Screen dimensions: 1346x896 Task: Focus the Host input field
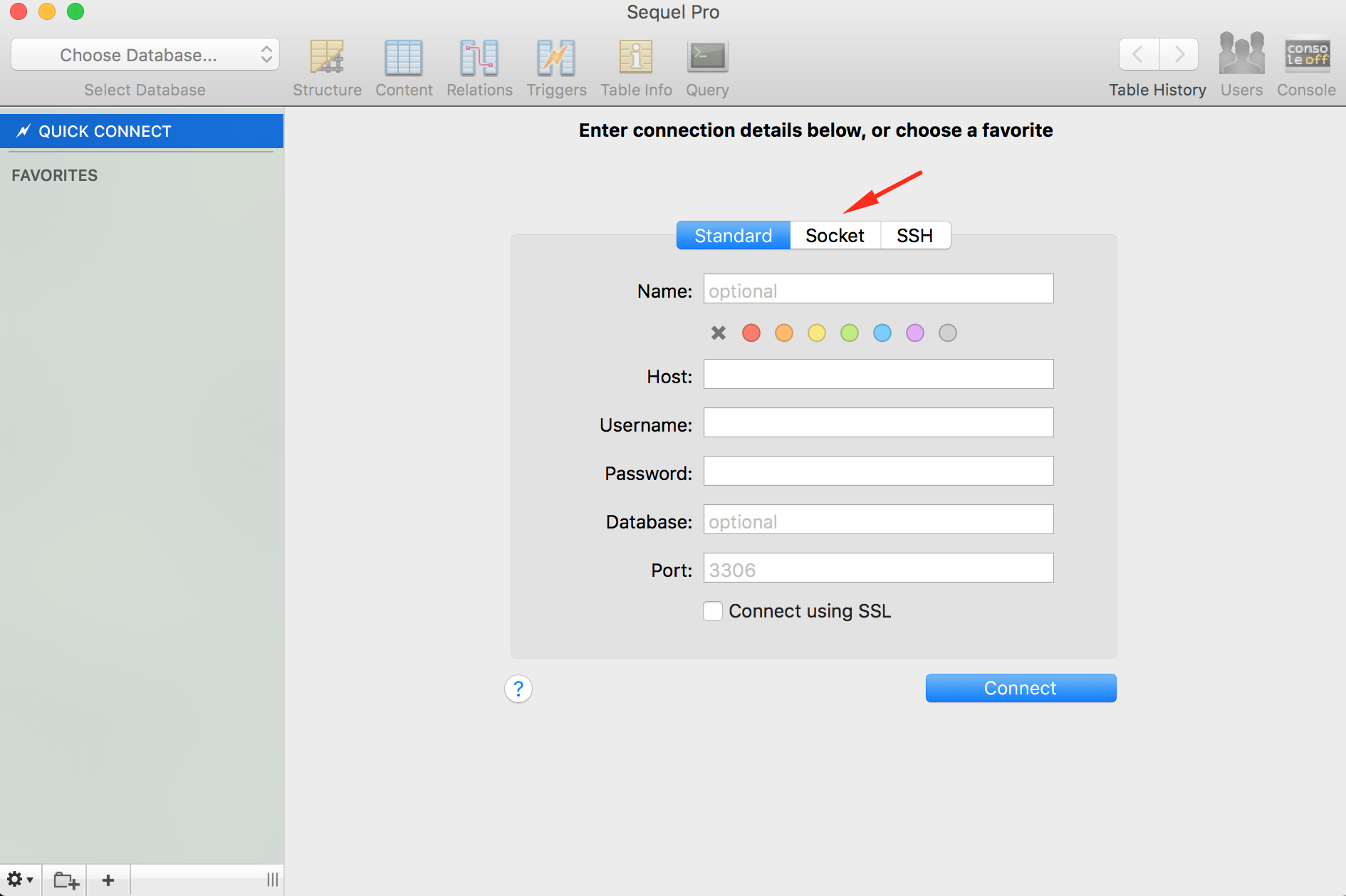click(x=878, y=374)
